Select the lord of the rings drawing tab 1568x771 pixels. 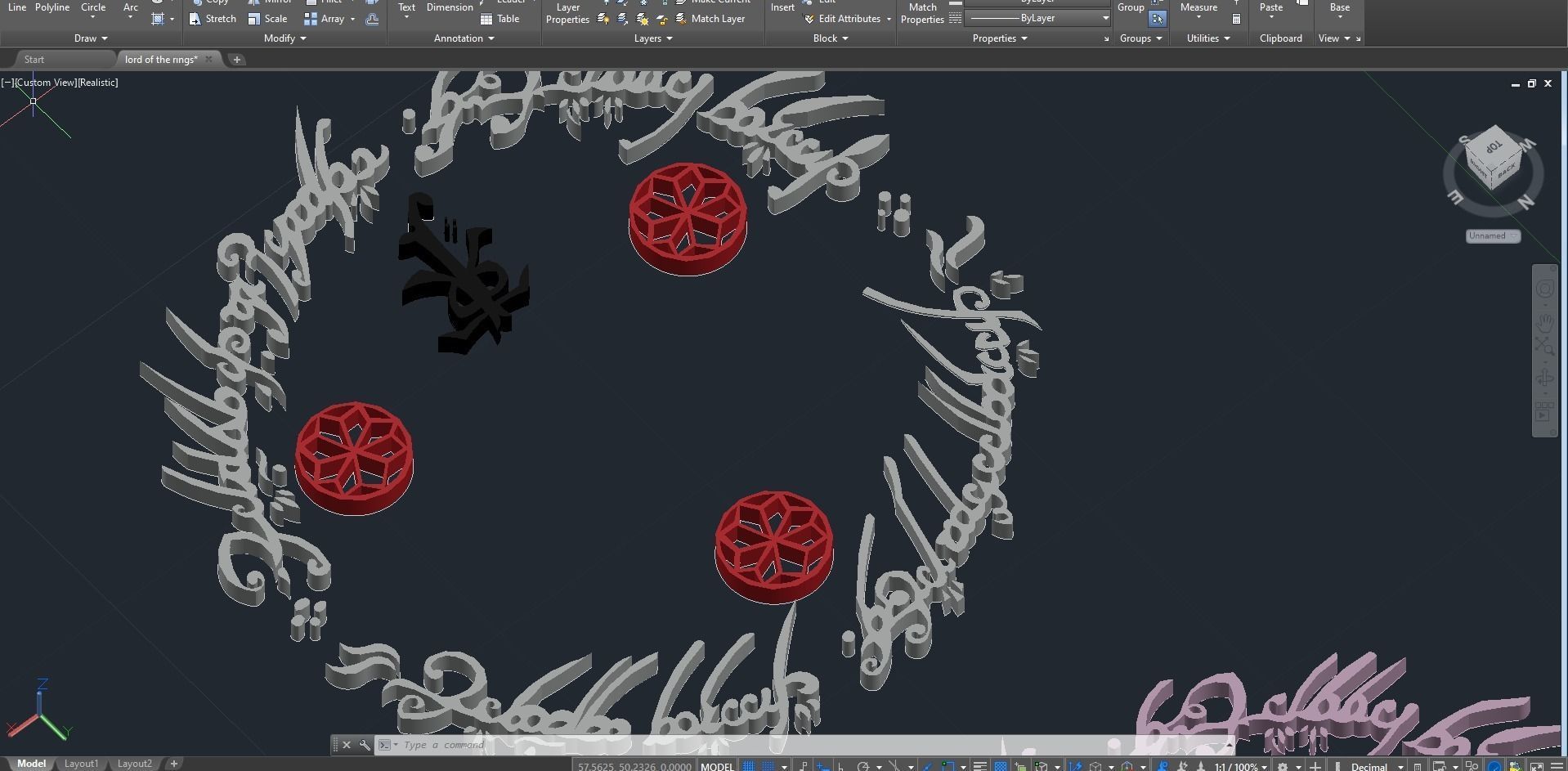[161, 60]
